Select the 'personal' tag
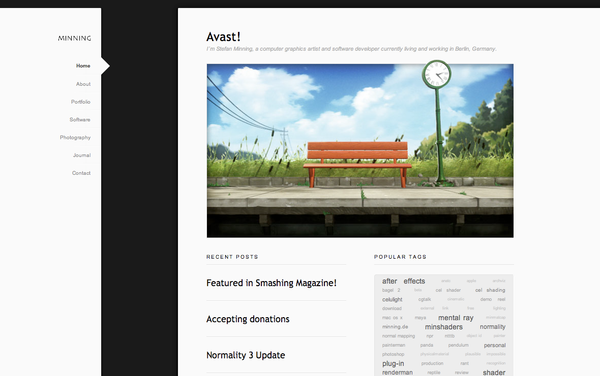The image size is (600, 376). click(x=494, y=345)
